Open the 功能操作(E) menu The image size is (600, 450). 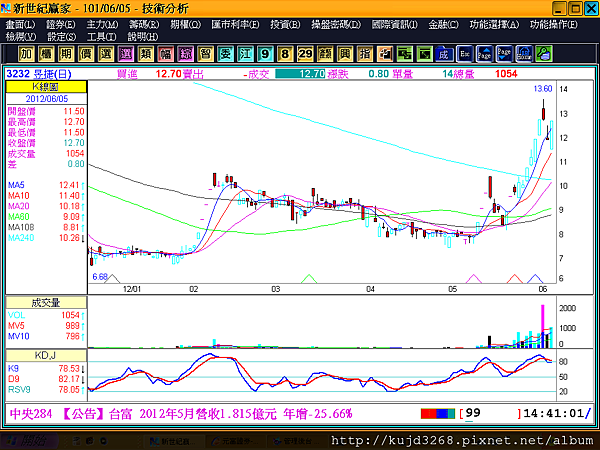click(x=553, y=25)
